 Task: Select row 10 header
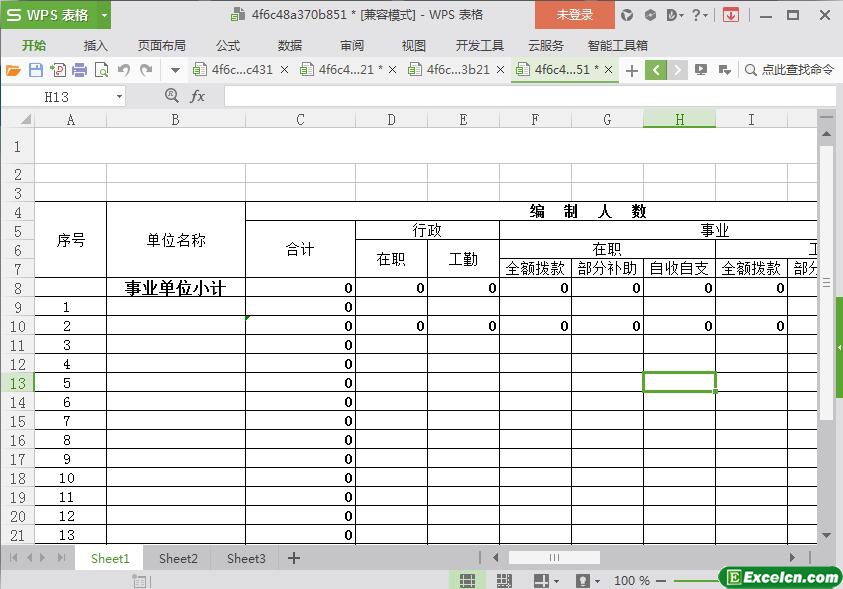(x=18, y=326)
